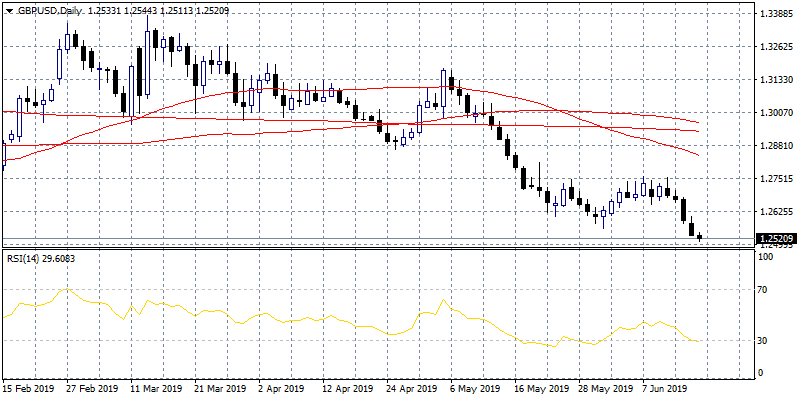Image resolution: width=800 pixels, height=400 pixels.
Task: Click the 7 Jun 2019 date label
Action: point(665,387)
